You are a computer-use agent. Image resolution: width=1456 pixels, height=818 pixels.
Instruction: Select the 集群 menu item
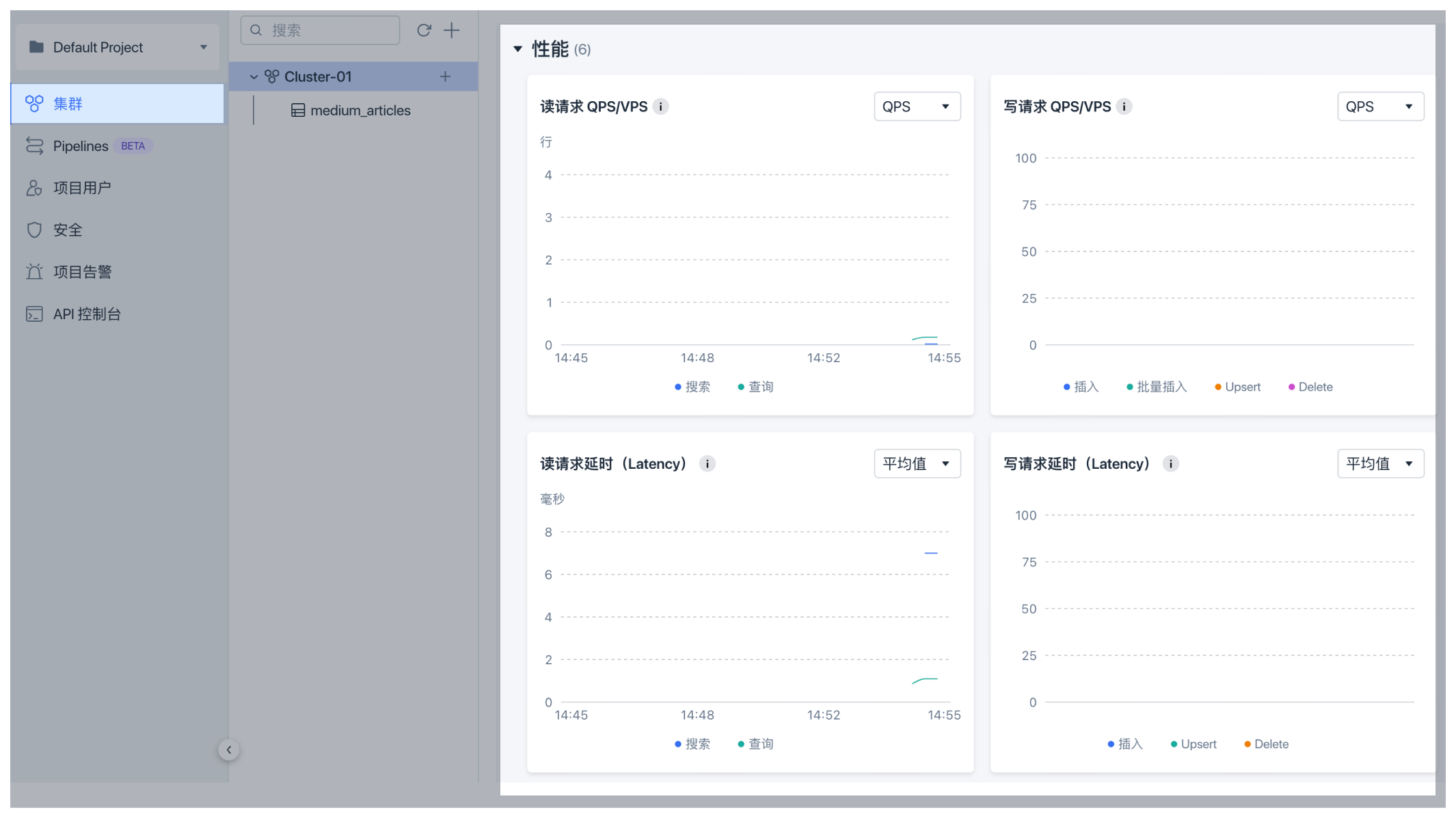point(117,104)
